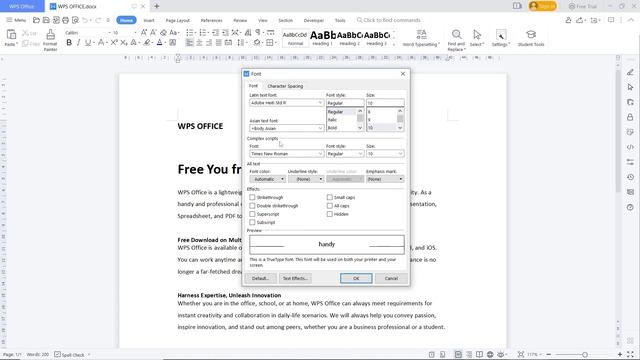Image resolution: width=640 pixels, height=360 pixels.
Task: Toggle bold formatting in the ribbon
Action: tap(69, 42)
